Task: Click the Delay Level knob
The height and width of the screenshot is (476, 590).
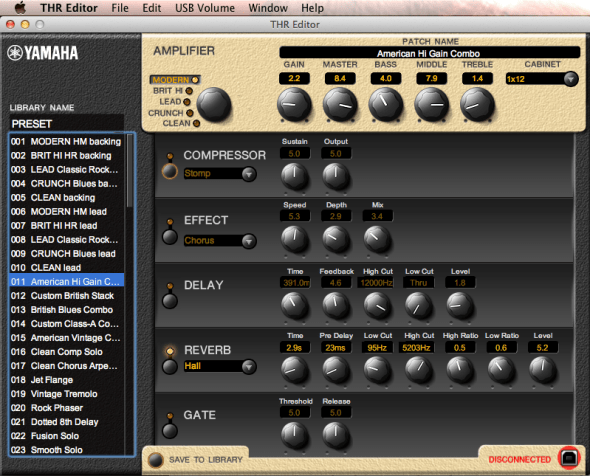Action: pos(460,306)
